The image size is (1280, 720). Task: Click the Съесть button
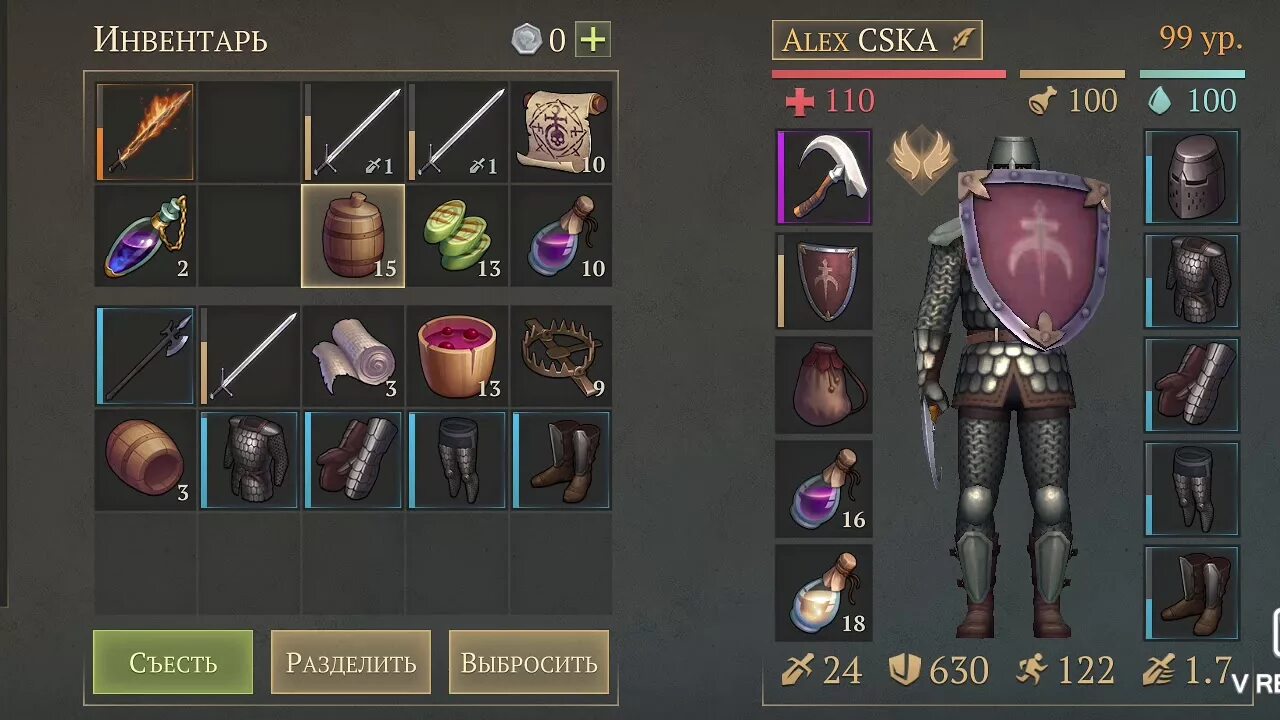pos(173,662)
